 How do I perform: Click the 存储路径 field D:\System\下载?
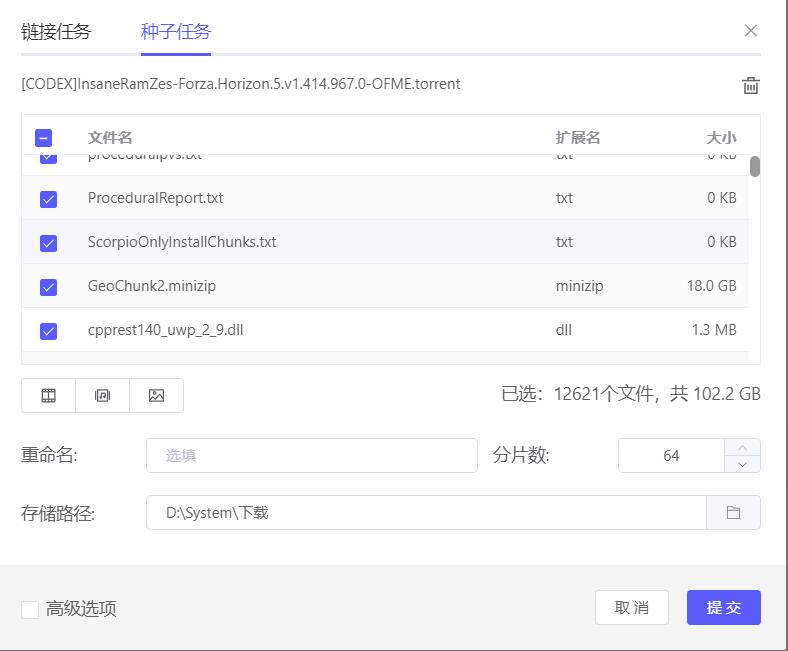pyautogui.click(x=426, y=513)
